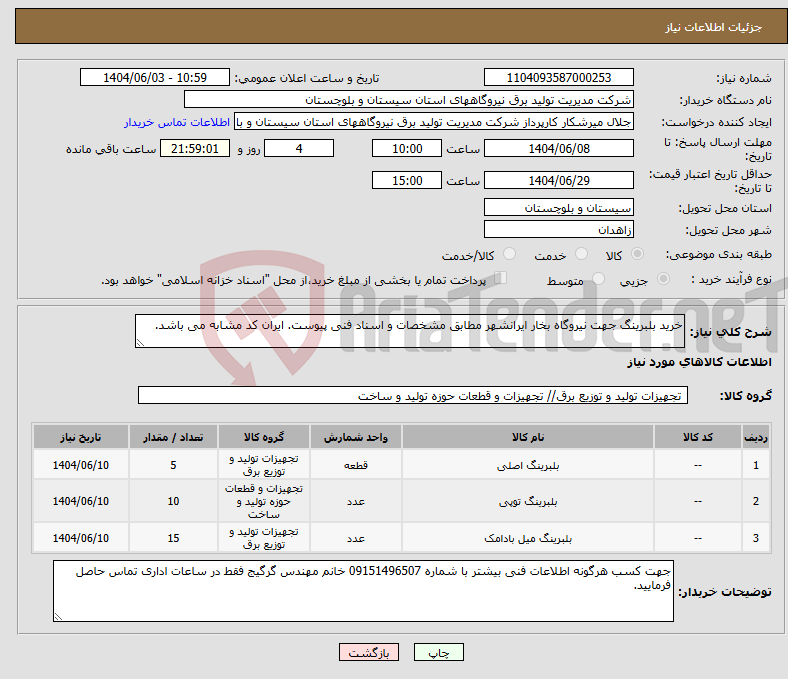788x679 pixels.
Task: Click the بازگشت (back) button
Action: coord(369,652)
